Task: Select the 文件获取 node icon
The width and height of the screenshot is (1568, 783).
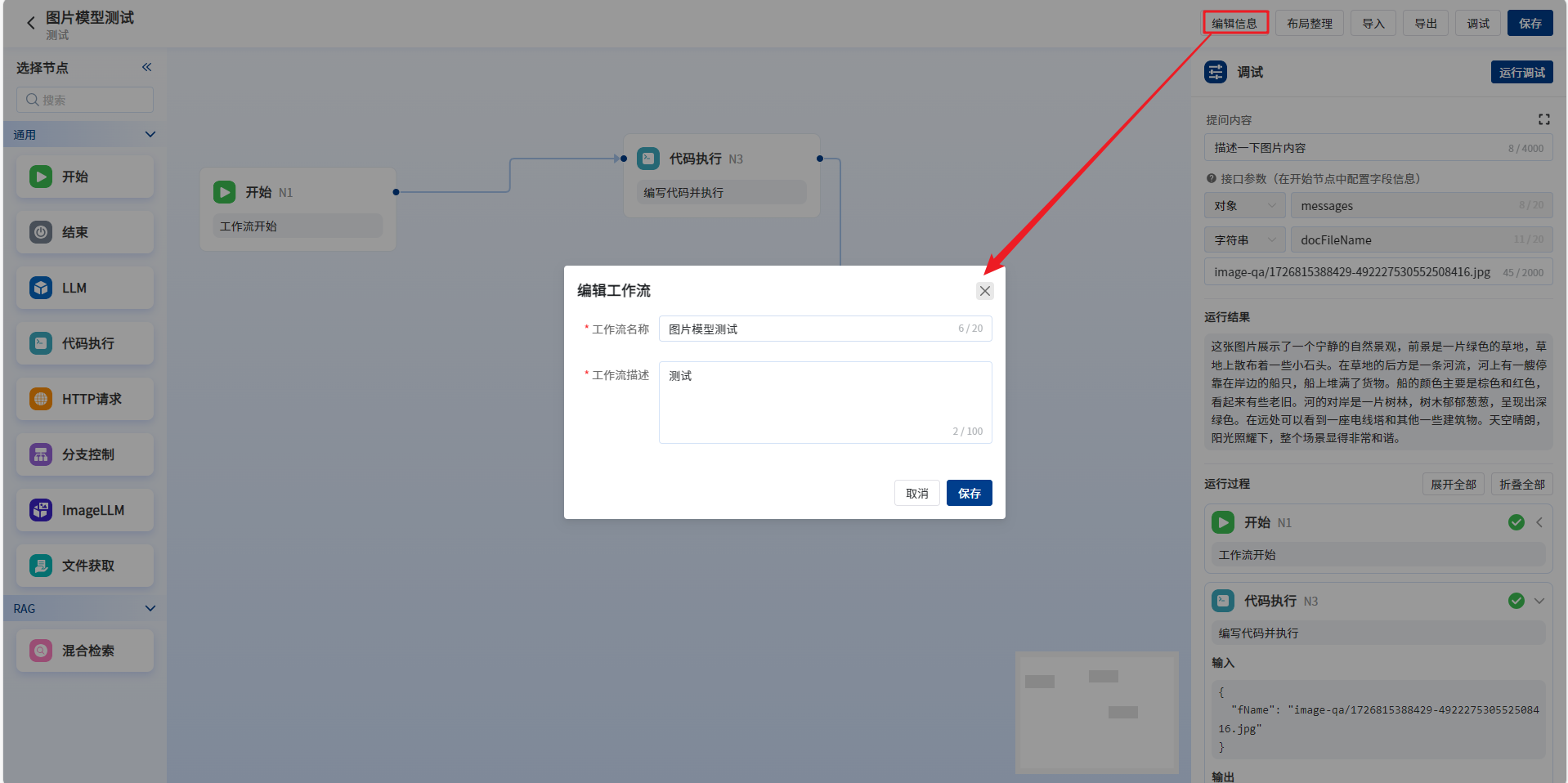Action: tap(41, 566)
